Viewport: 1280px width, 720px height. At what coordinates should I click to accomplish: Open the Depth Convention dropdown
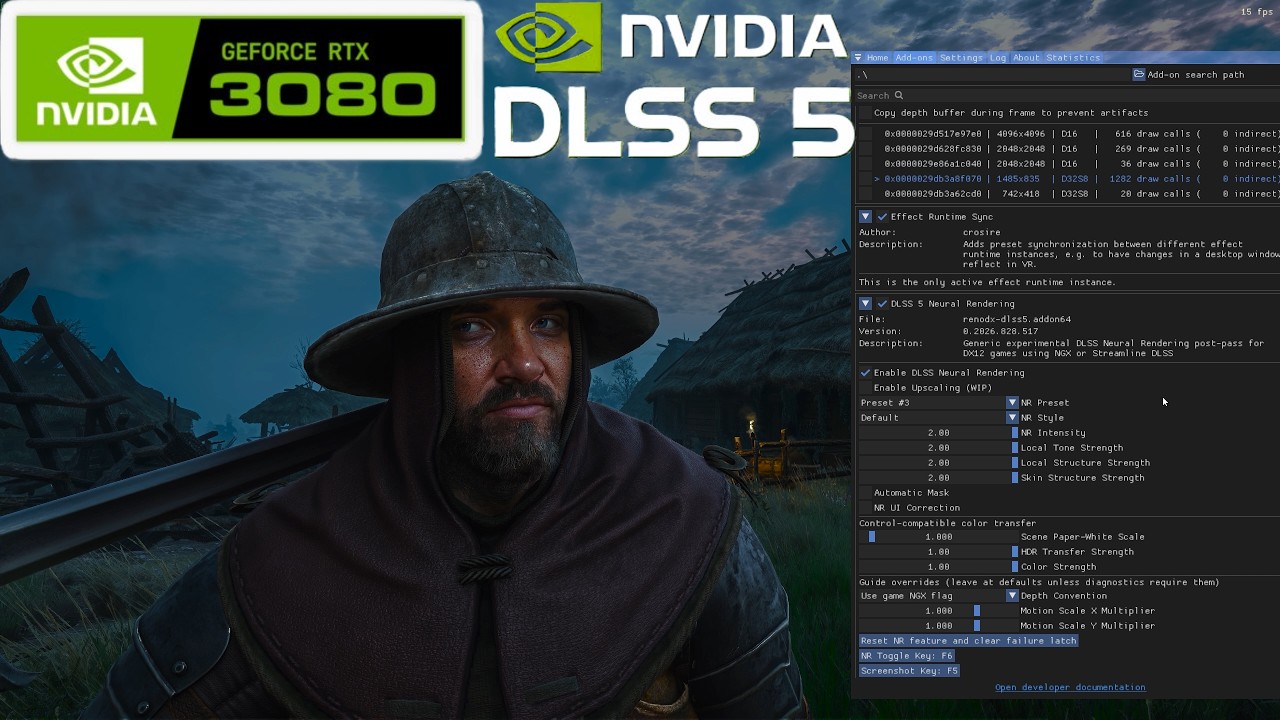coord(938,596)
